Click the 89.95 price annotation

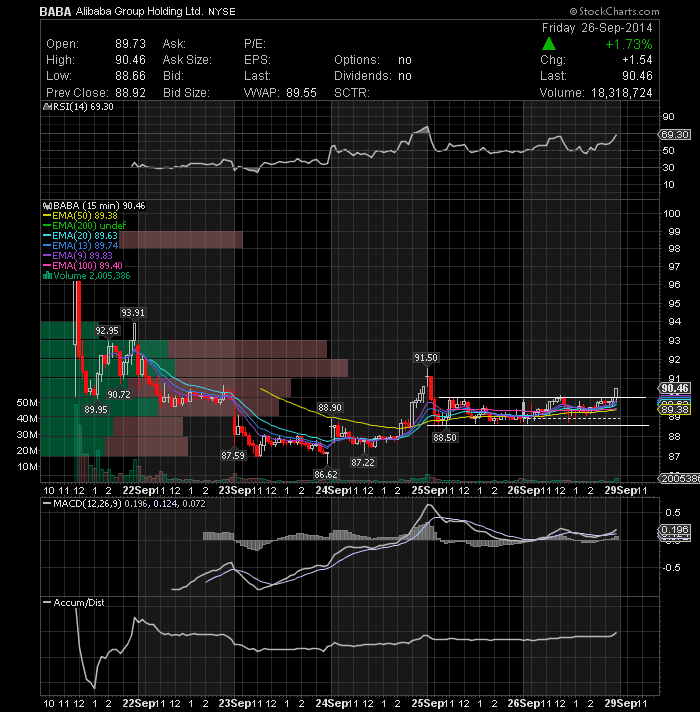(96, 409)
